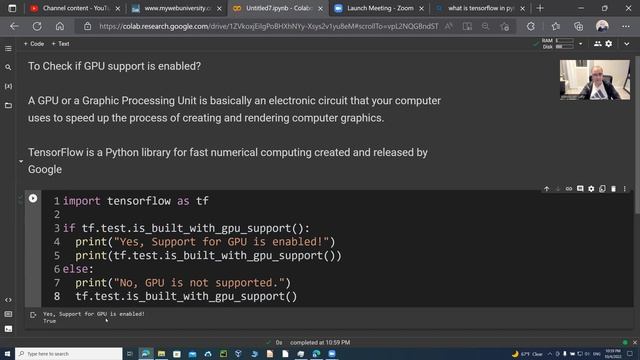Open browser collections icon
The height and width of the screenshot is (360, 640).
click(578, 27)
